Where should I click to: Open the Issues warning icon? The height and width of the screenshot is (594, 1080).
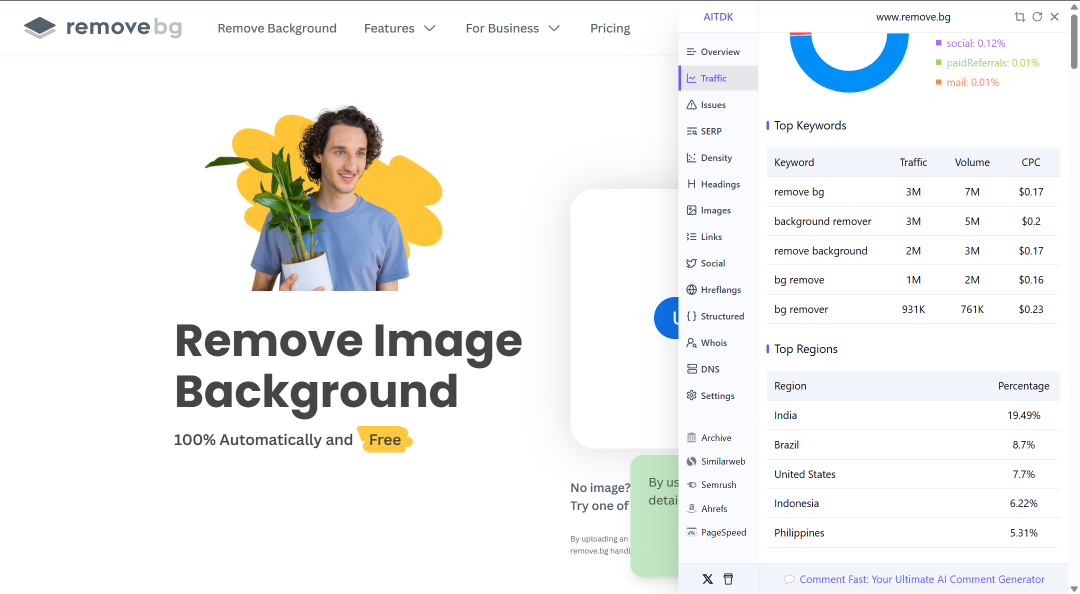point(692,105)
